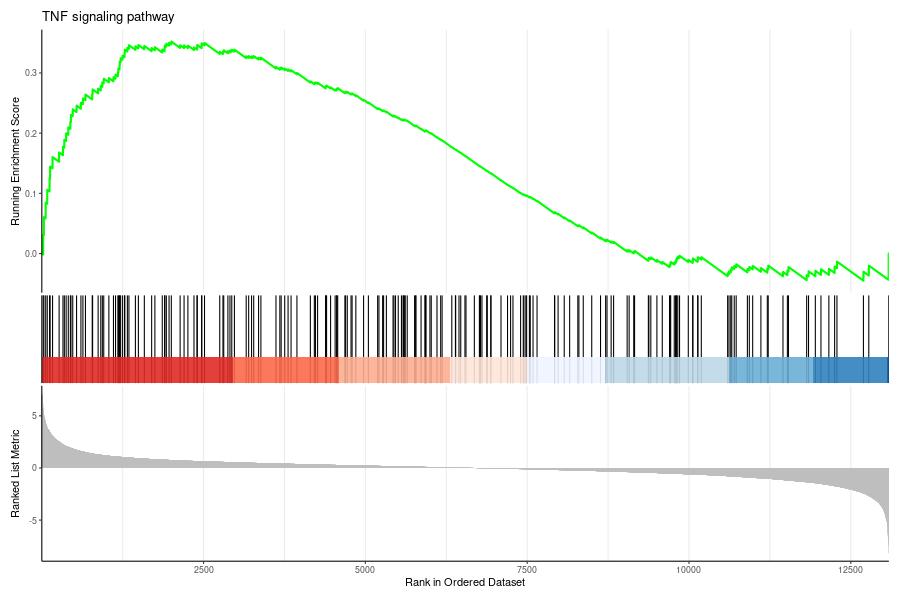The image size is (900, 600).
Task: Select the "Running Enrichment Score" y-axis label
Action: point(15,161)
